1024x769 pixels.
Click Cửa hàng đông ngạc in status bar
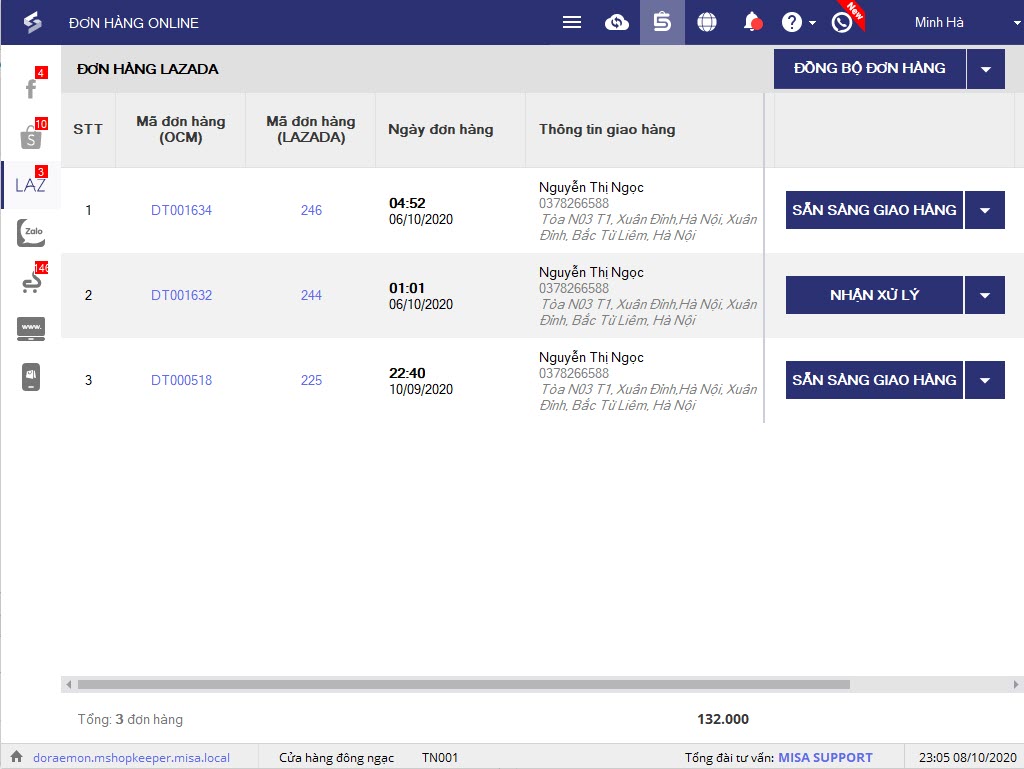336,757
